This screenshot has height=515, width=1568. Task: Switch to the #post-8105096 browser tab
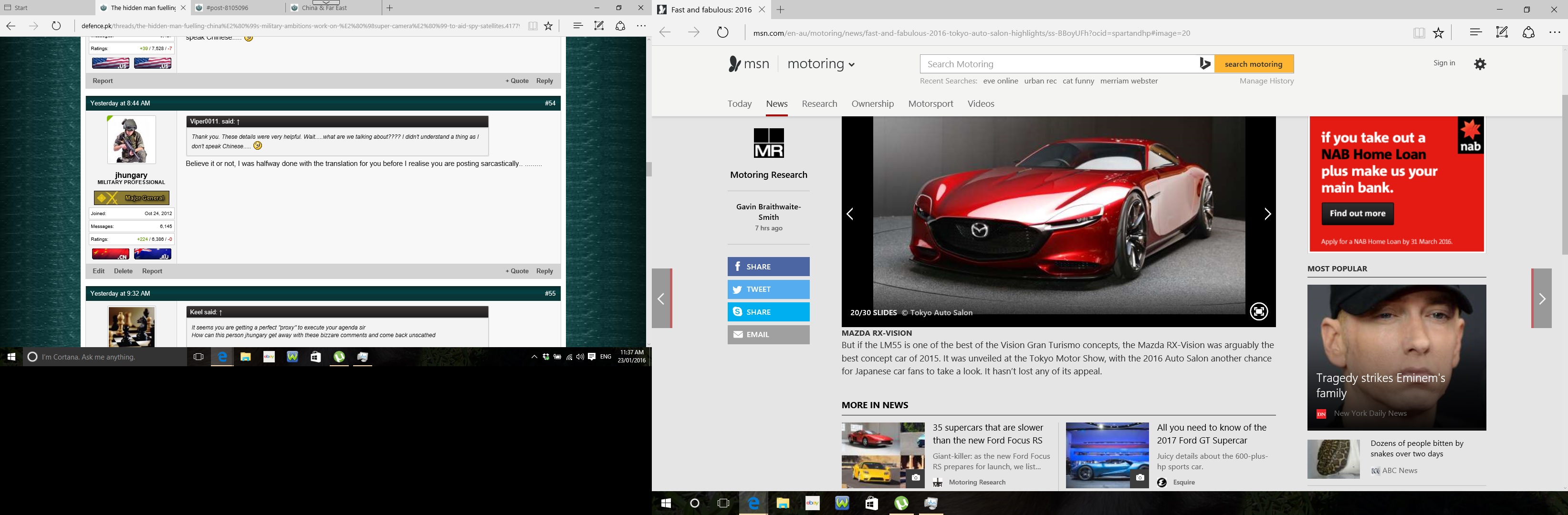237,8
